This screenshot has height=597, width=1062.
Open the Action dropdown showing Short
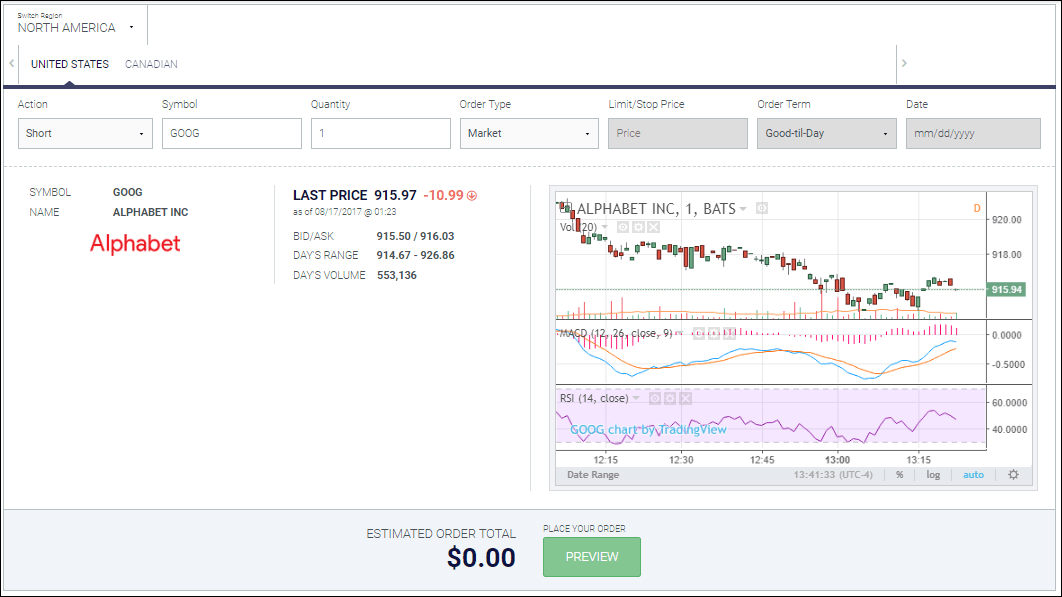85,133
